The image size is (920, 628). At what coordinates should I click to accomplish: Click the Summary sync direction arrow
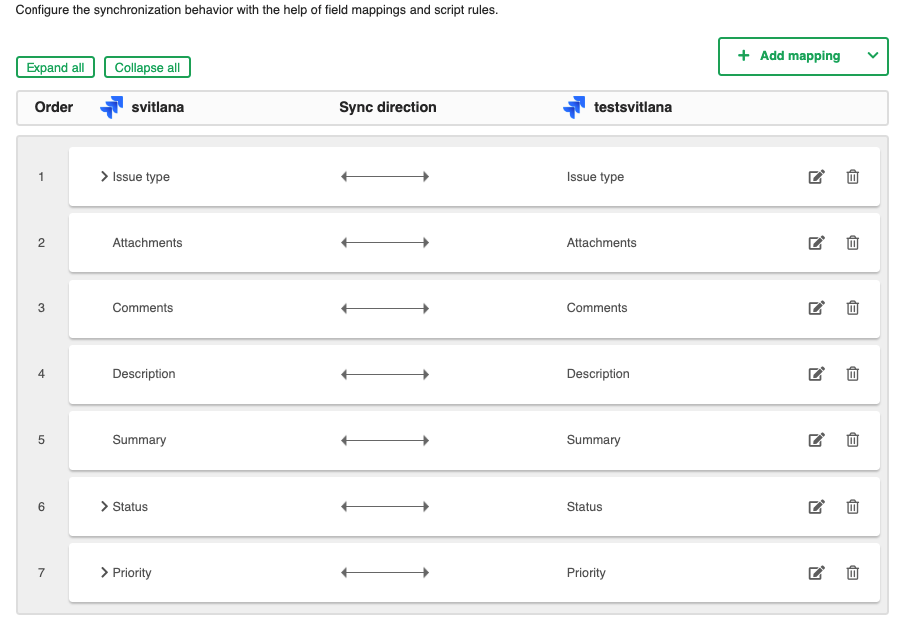[385, 440]
